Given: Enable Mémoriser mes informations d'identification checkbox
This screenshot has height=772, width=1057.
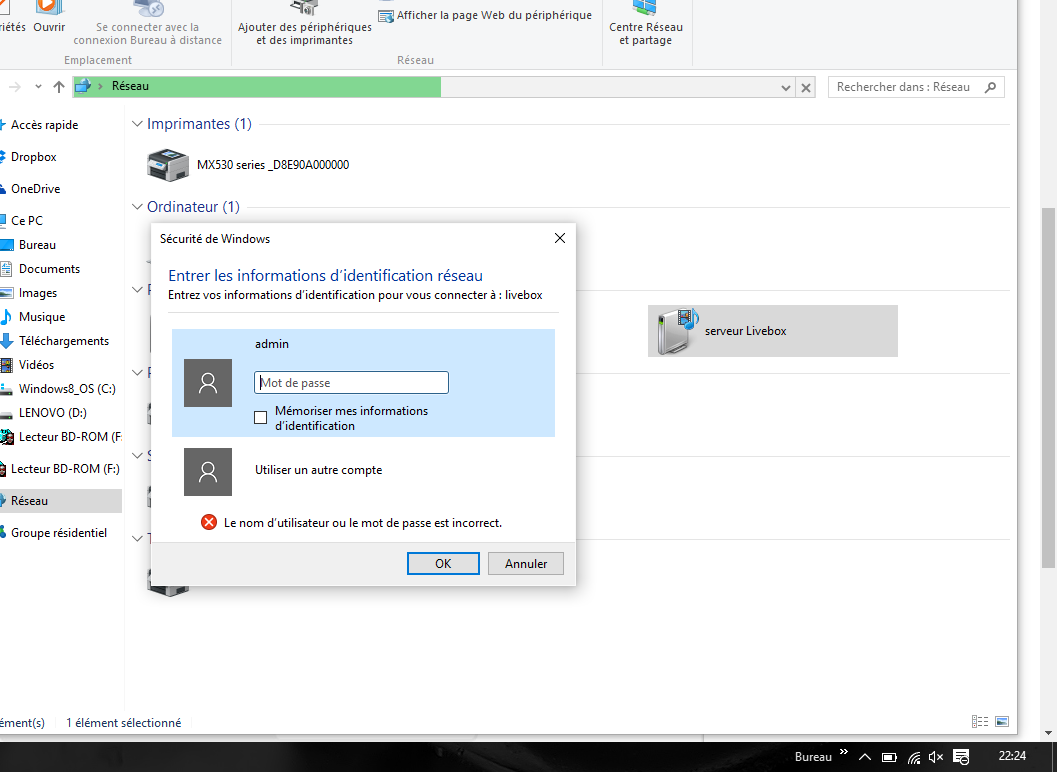Looking at the screenshot, I should [x=261, y=418].
